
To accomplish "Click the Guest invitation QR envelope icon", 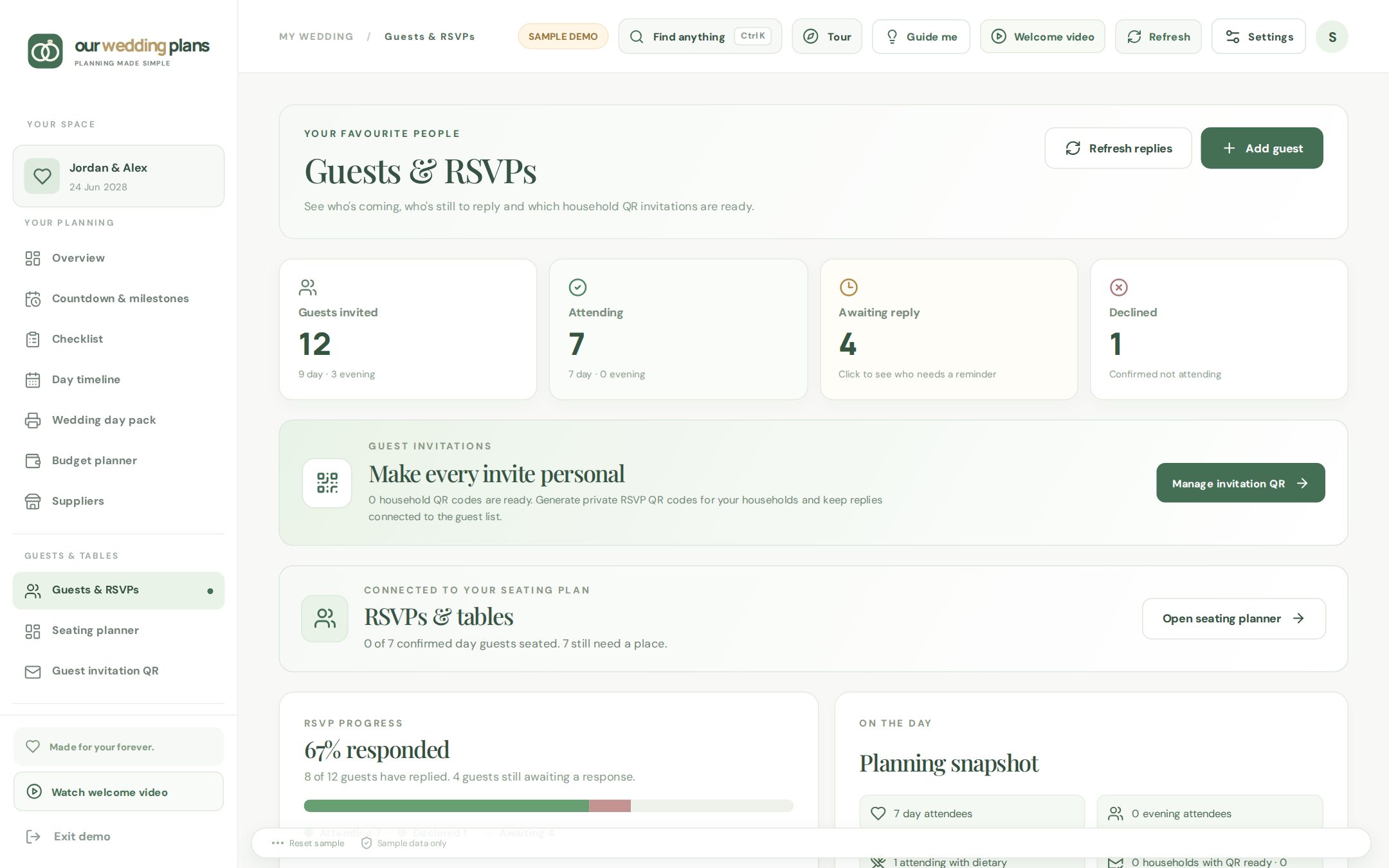I will pyautogui.click(x=33, y=671).
